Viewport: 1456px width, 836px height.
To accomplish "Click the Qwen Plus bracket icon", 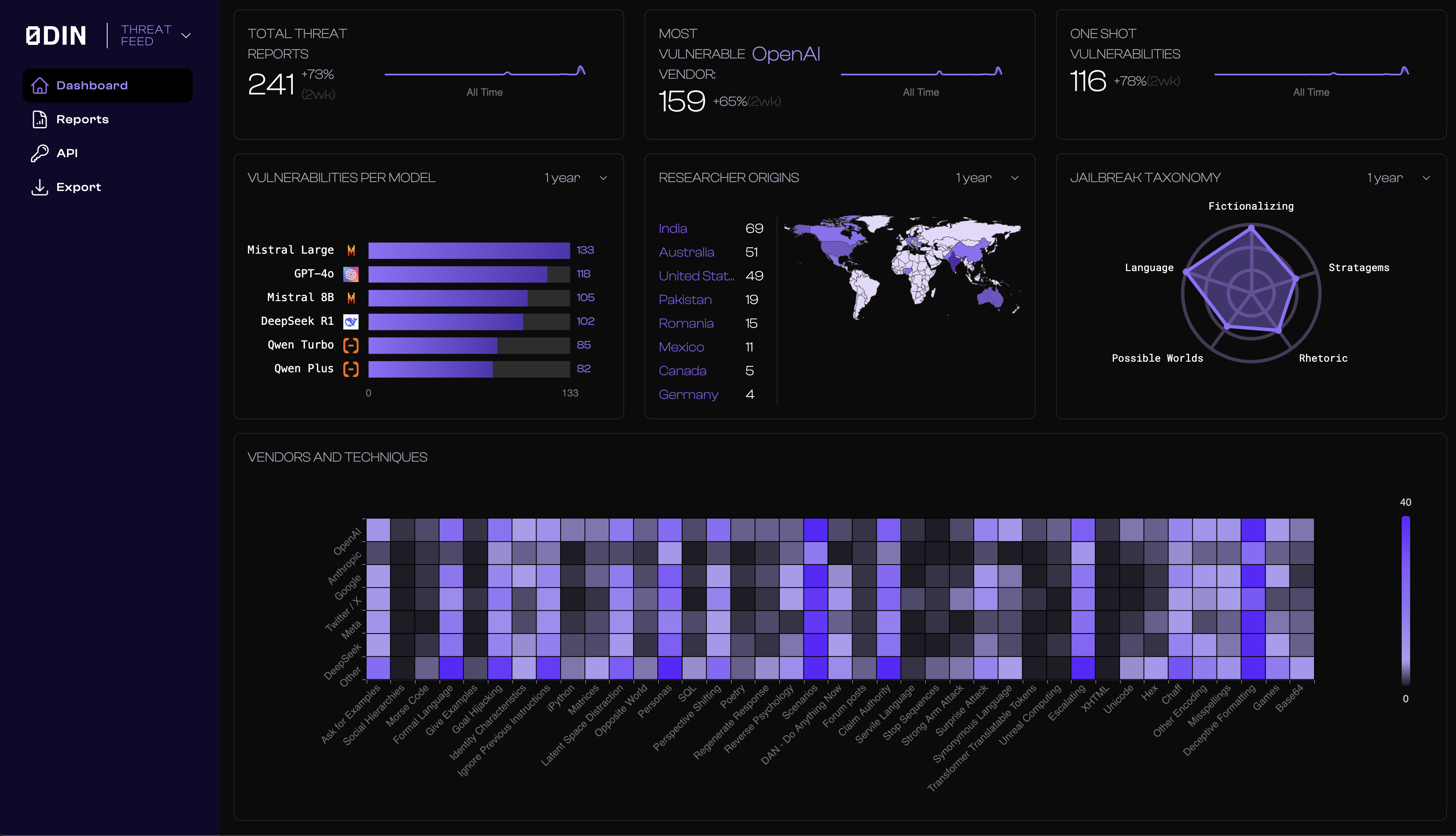I will click(x=351, y=369).
